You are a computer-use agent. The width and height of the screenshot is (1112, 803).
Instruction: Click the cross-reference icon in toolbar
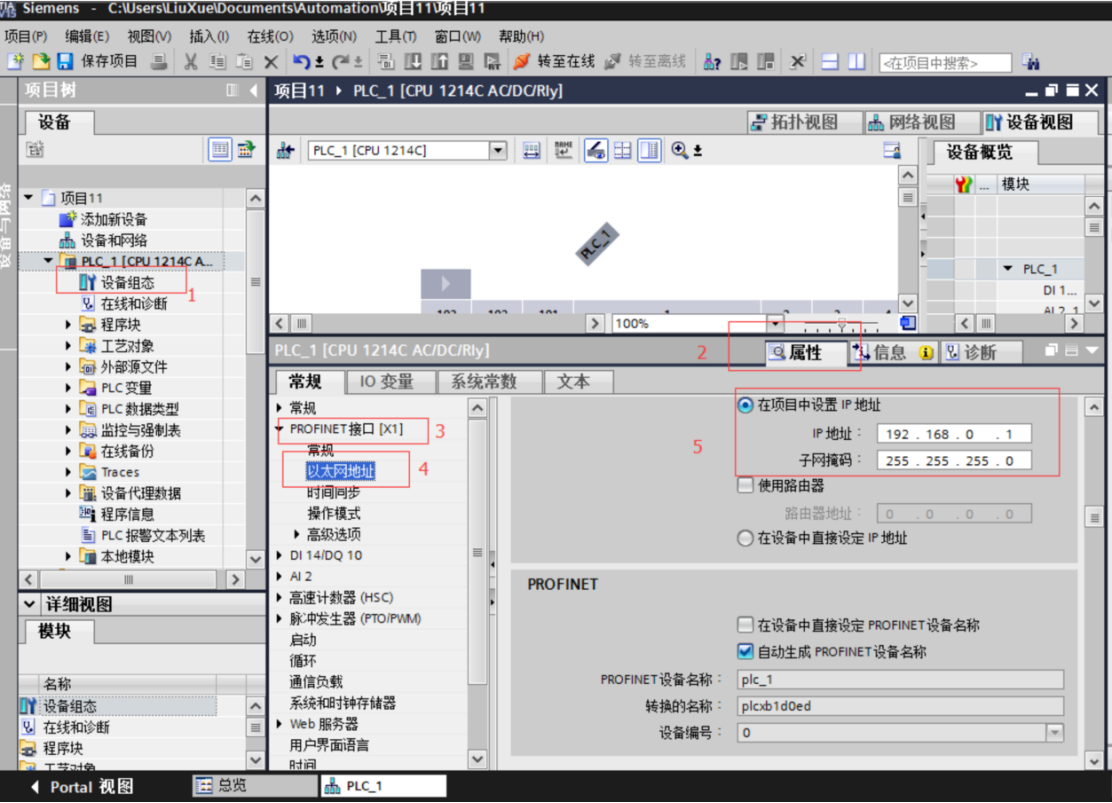point(799,62)
